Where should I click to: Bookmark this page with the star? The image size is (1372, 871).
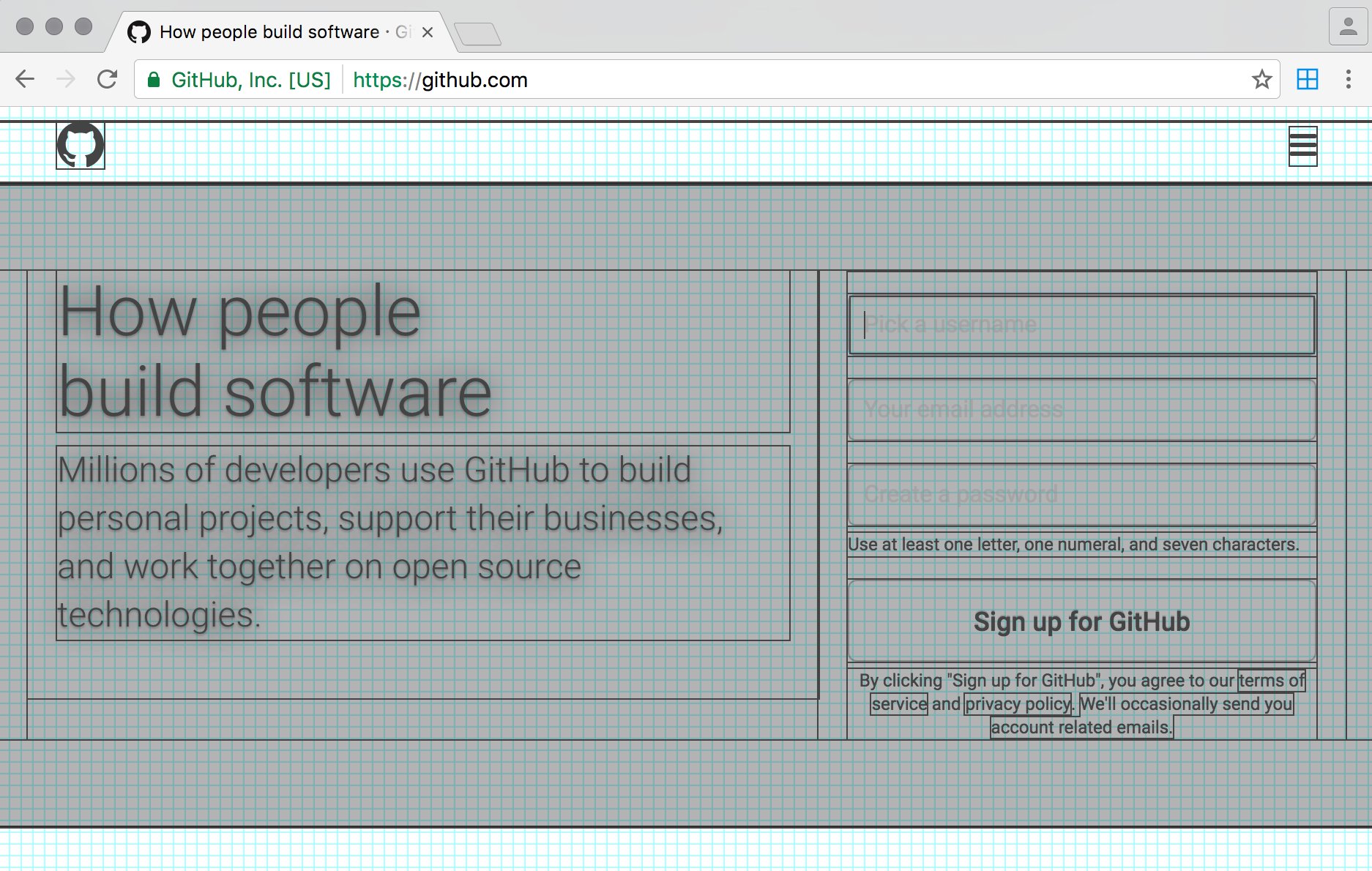coord(1261,79)
